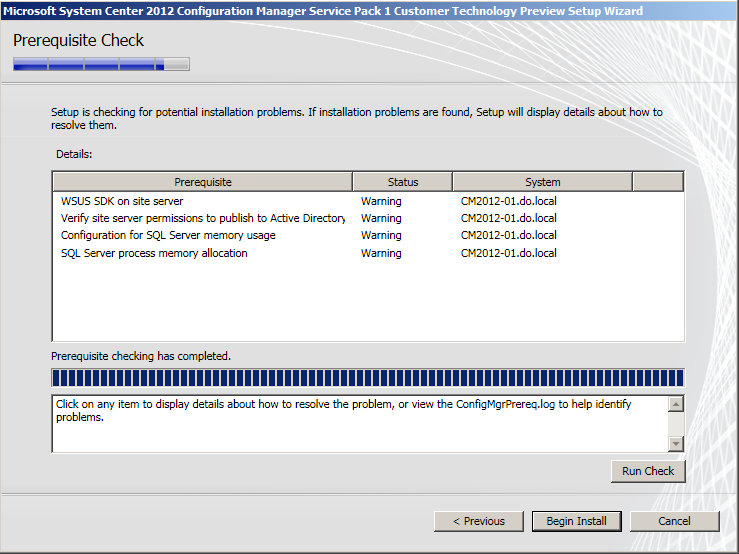Sort by the Prerequisite column header
Screen dimensions: 739x554
[x=203, y=182]
